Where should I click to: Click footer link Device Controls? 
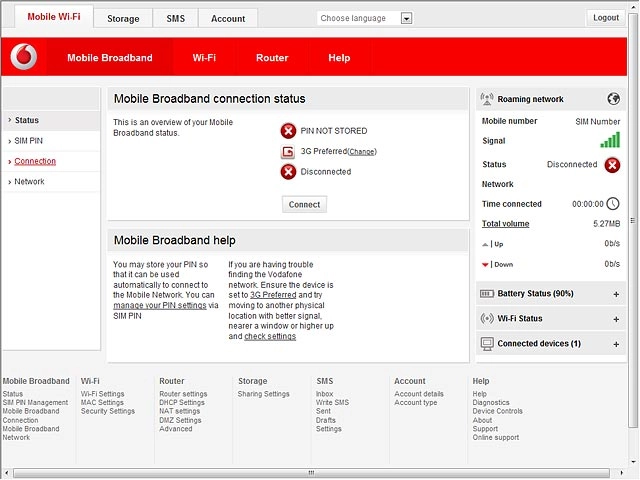click(497, 411)
